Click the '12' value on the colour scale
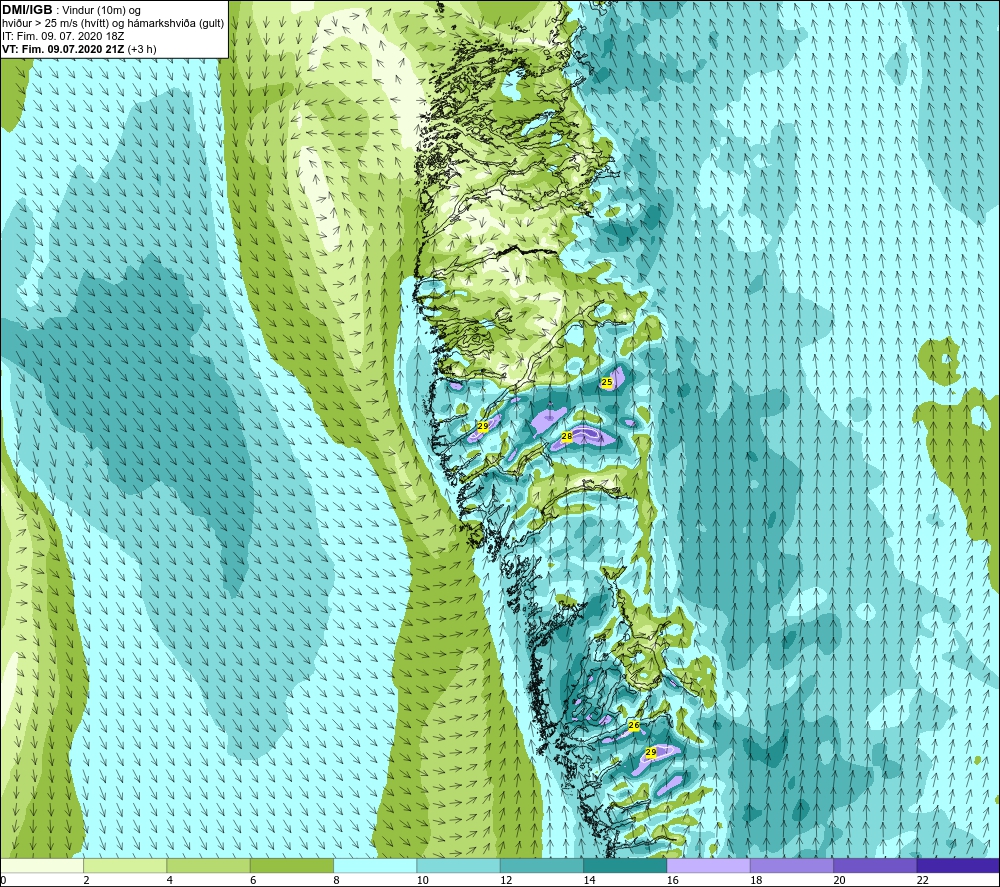Screen dimensions: 1000x887 [506, 880]
